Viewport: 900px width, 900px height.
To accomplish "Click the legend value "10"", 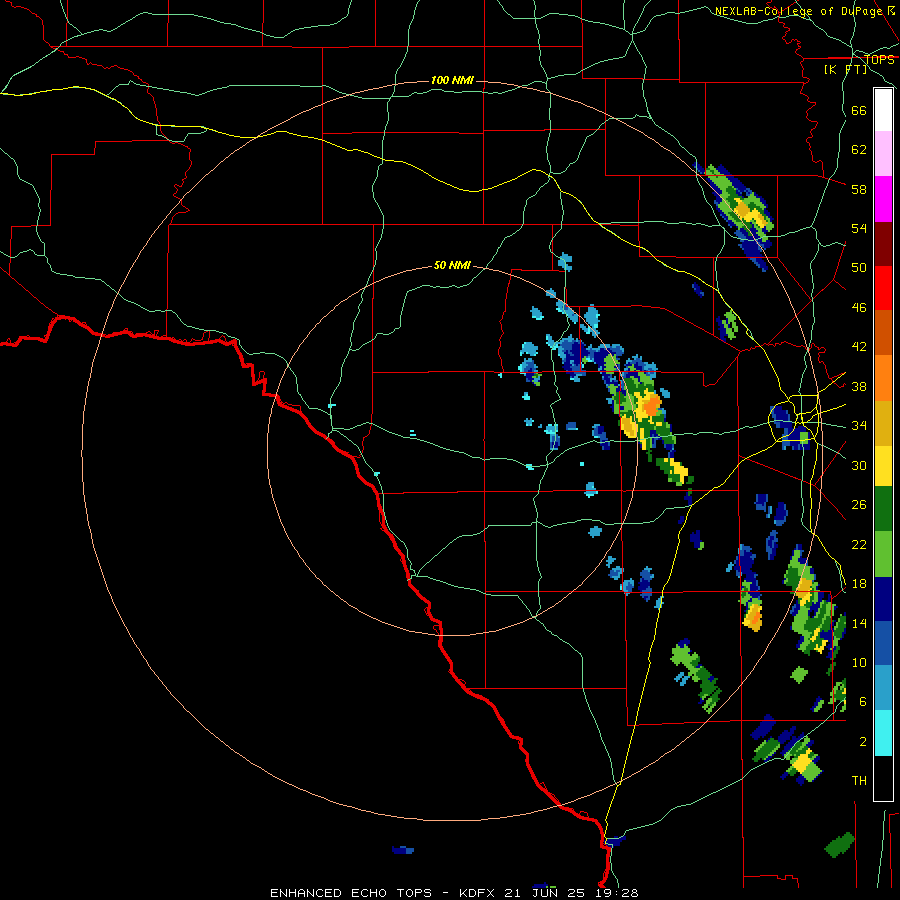I will [x=859, y=663].
